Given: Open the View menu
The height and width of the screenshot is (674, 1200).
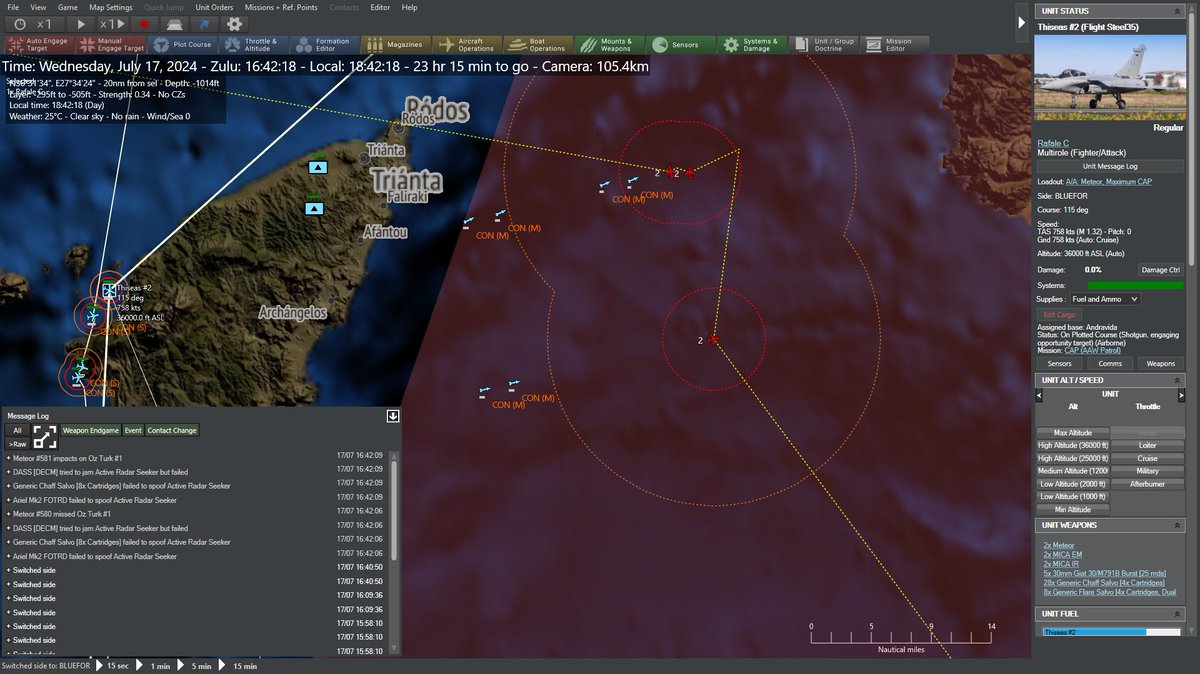Looking at the screenshot, I should (x=39, y=7).
